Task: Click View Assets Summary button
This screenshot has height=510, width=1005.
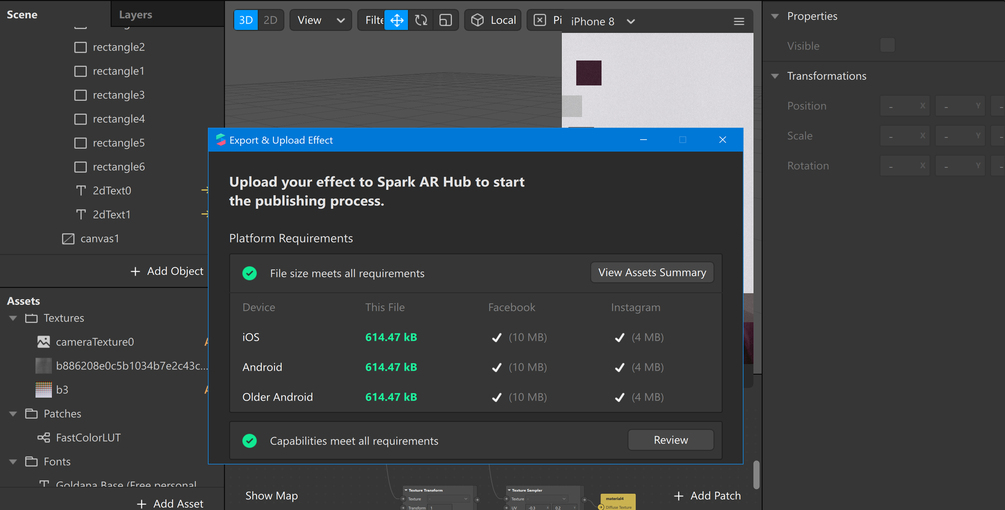Action: pyautogui.click(x=652, y=272)
